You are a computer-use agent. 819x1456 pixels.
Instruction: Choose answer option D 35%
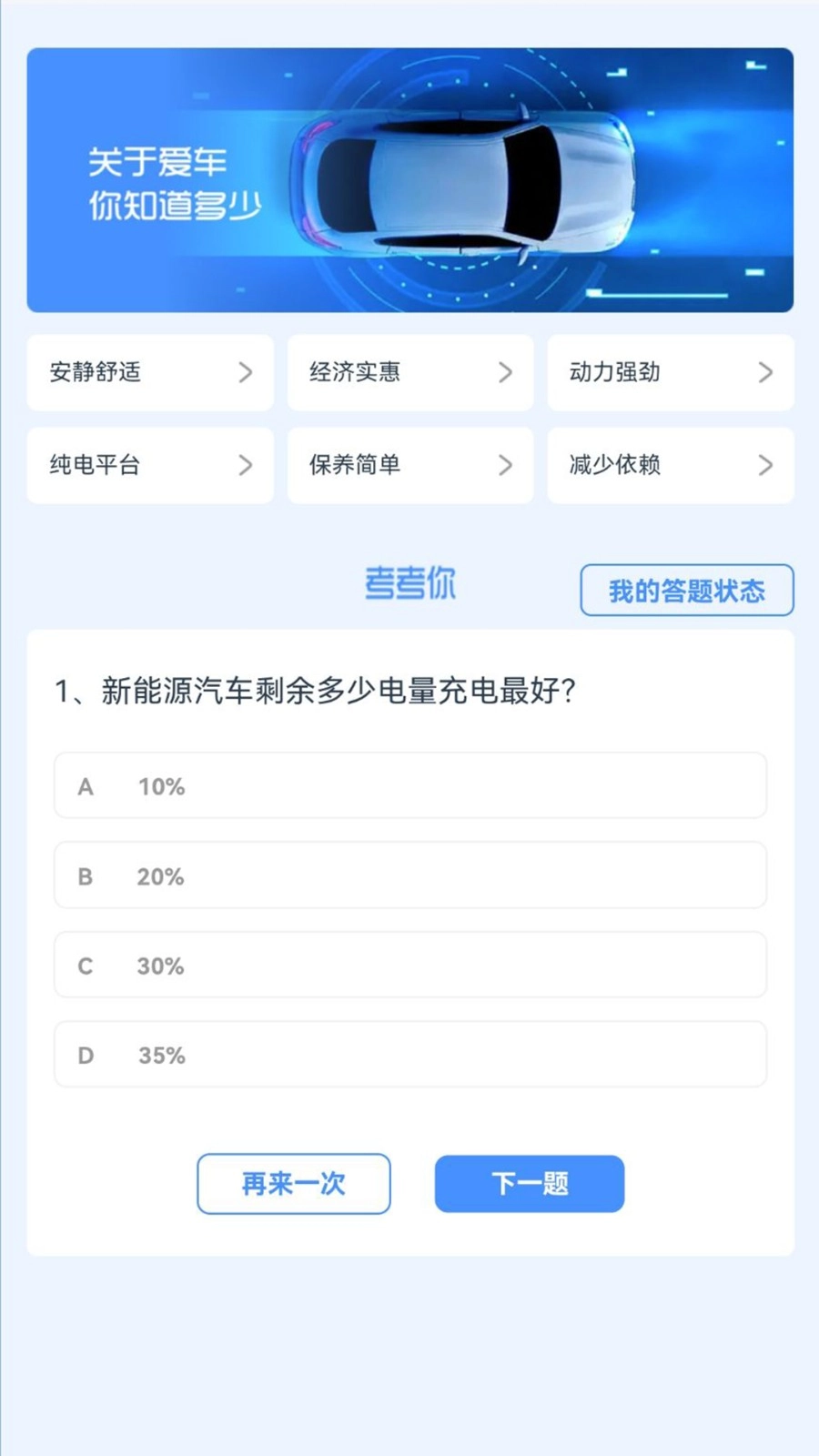point(409,1055)
